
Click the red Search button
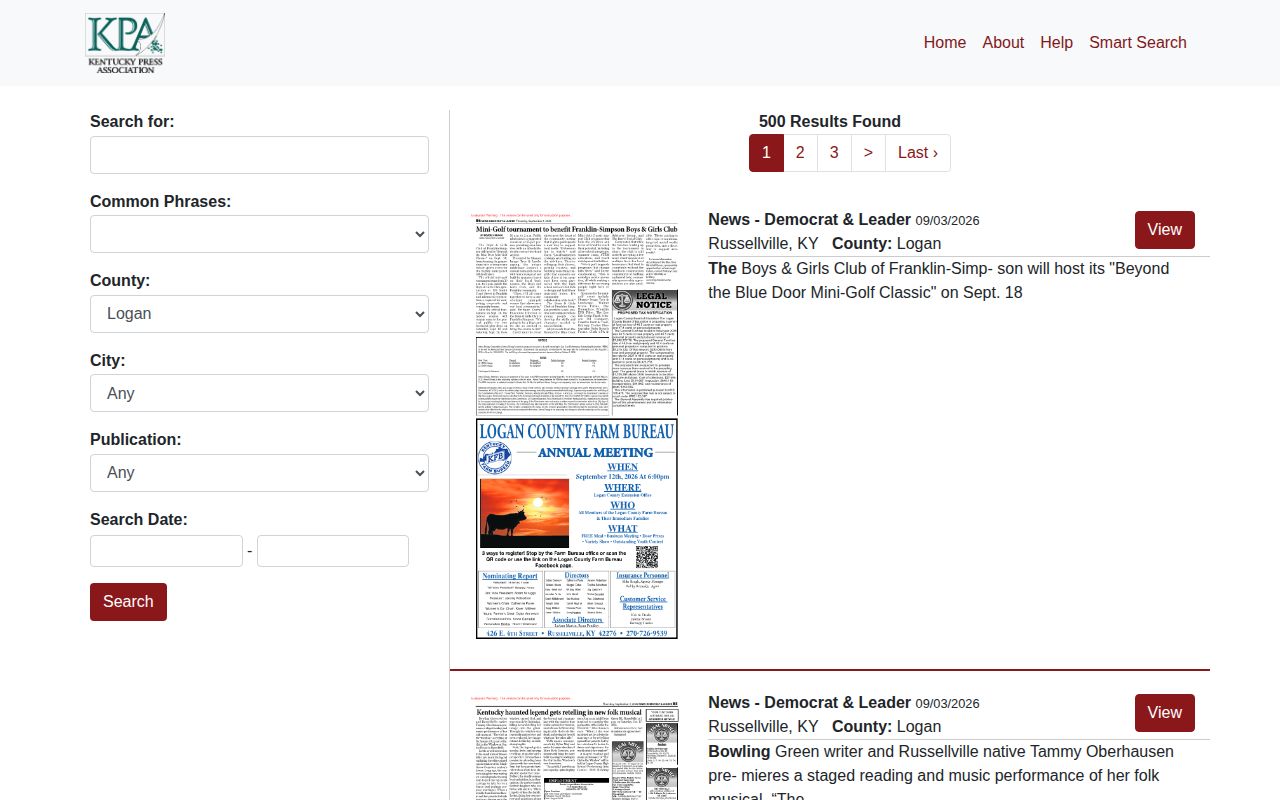tap(128, 602)
